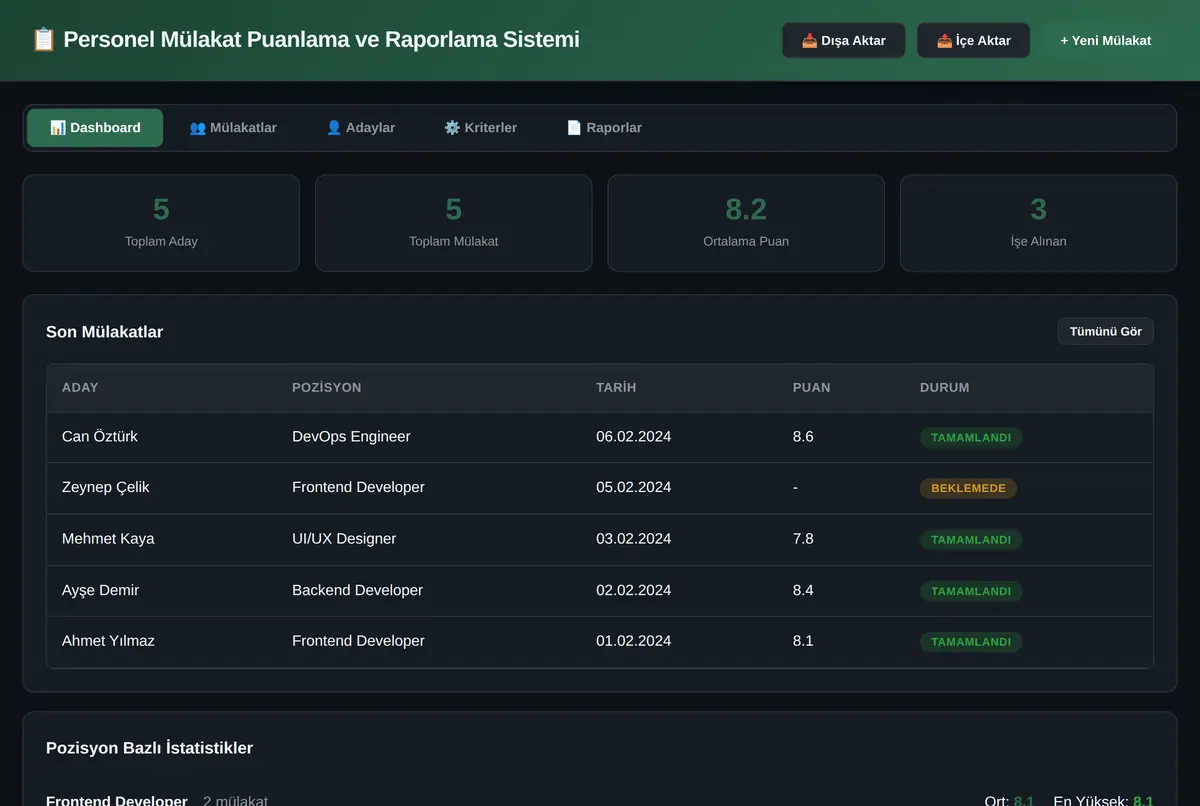Click the person icon on Adaylar tab

pyautogui.click(x=334, y=128)
